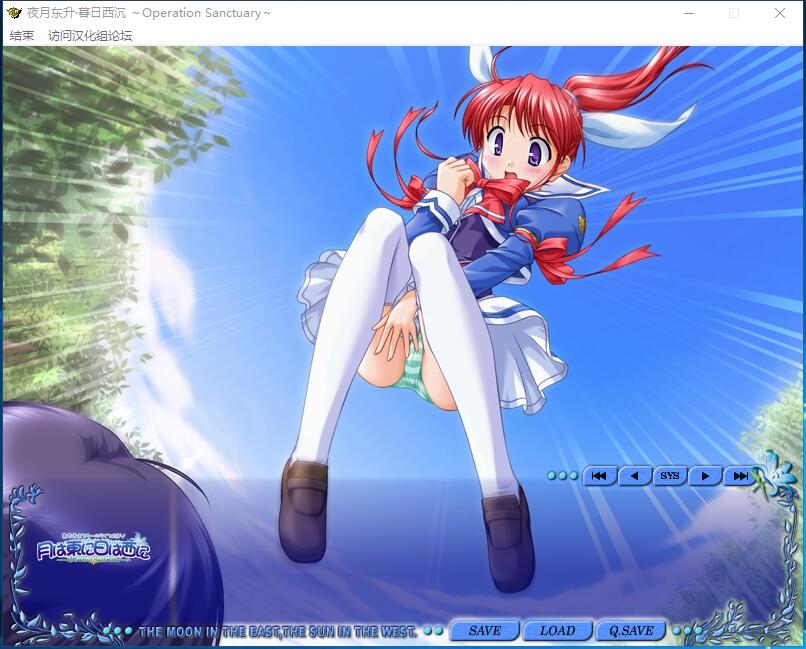
Task: Click the application icon in the title bar
Action: [14, 13]
